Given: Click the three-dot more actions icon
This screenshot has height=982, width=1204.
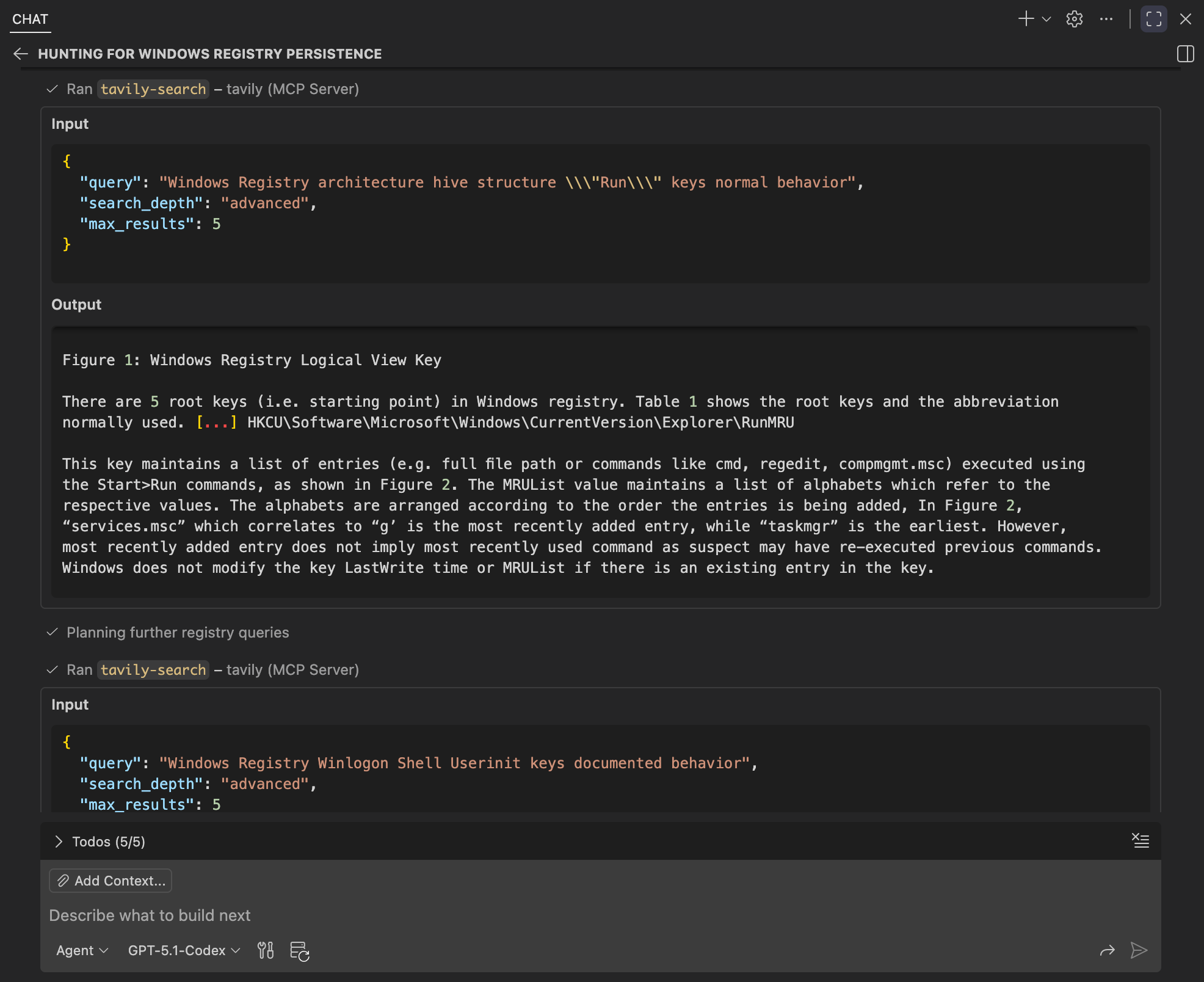Looking at the screenshot, I should tap(1106, 19).
